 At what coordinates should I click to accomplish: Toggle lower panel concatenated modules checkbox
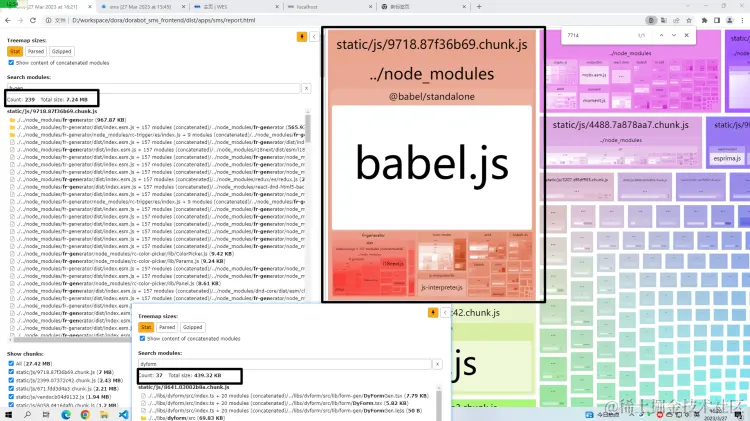click(x=142, y=338)
